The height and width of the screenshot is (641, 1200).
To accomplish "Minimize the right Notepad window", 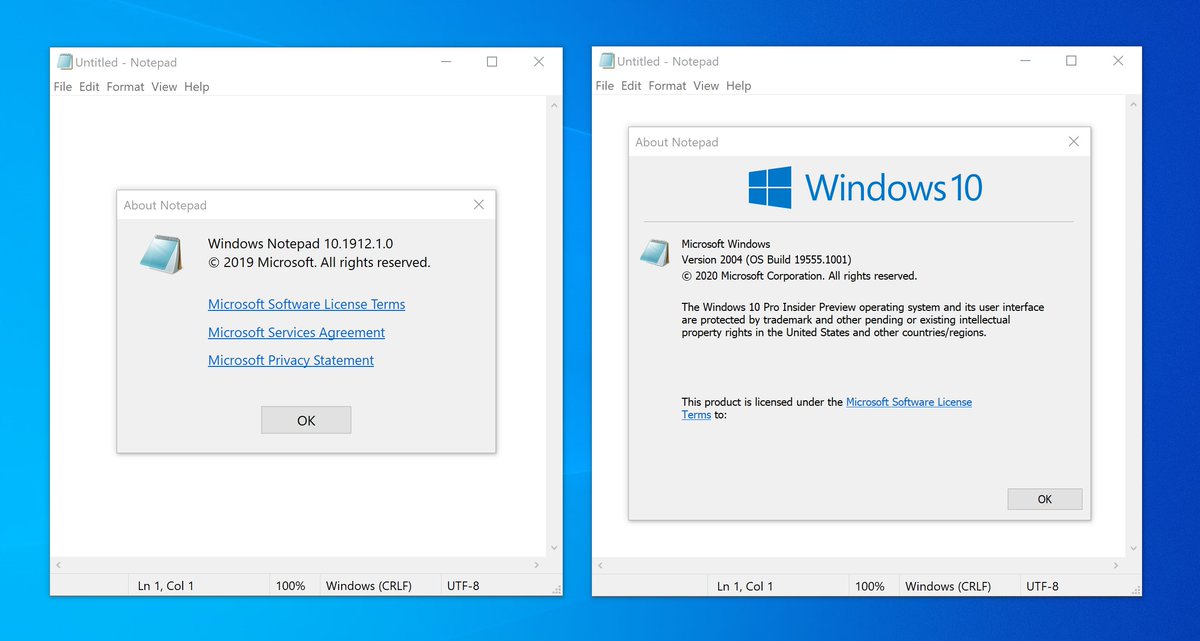I will point(1026,61).
